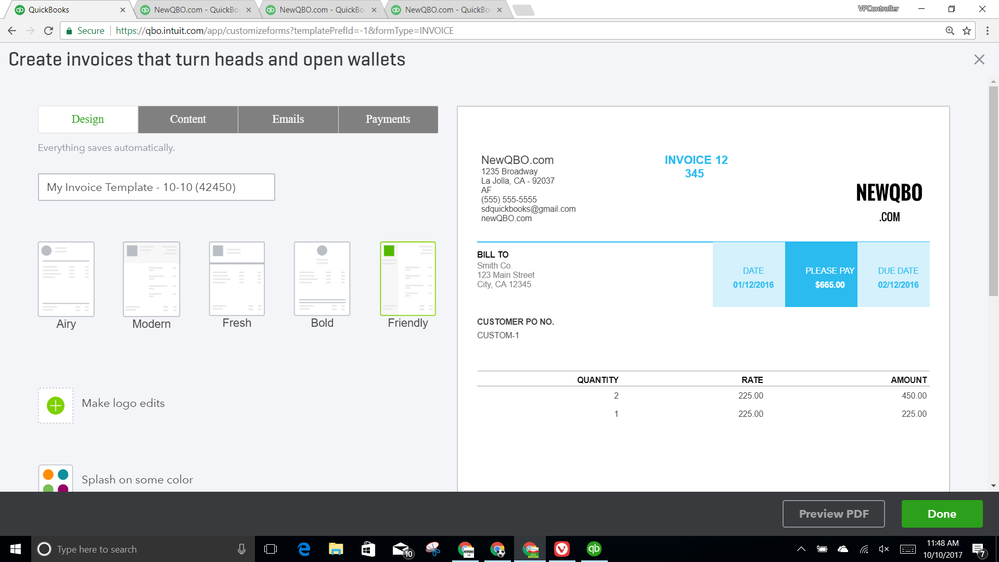This screenshot has width=999, height=562.
Task: Reload the page with the refresh icon
Action: pos(48,31)
